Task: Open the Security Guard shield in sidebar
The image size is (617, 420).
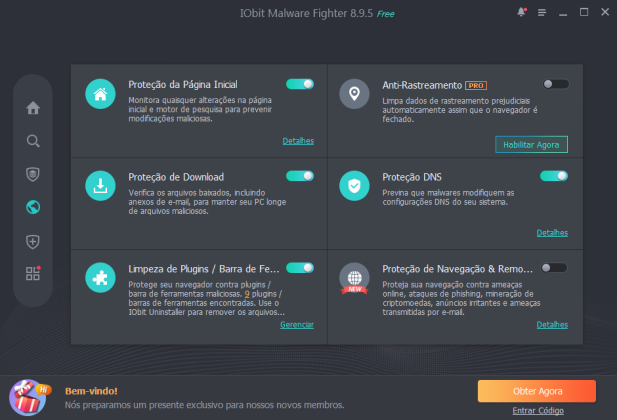Action: click(33, 174)
